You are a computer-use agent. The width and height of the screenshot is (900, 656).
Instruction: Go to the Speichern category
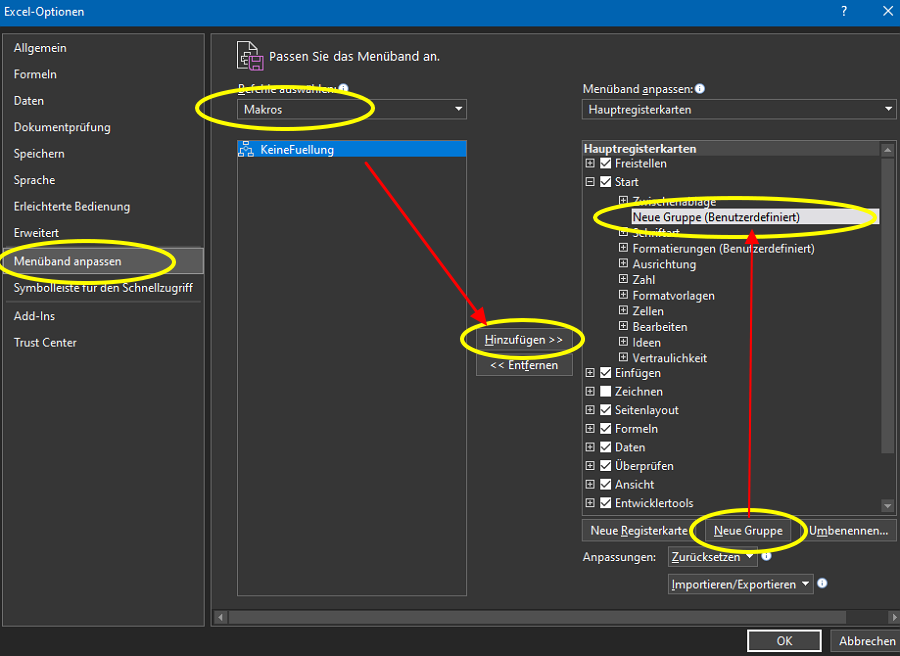pos(103,153)
